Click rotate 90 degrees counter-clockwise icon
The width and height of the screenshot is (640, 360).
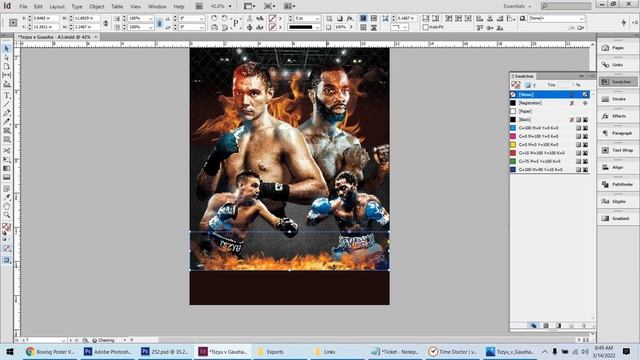[224, 18]
